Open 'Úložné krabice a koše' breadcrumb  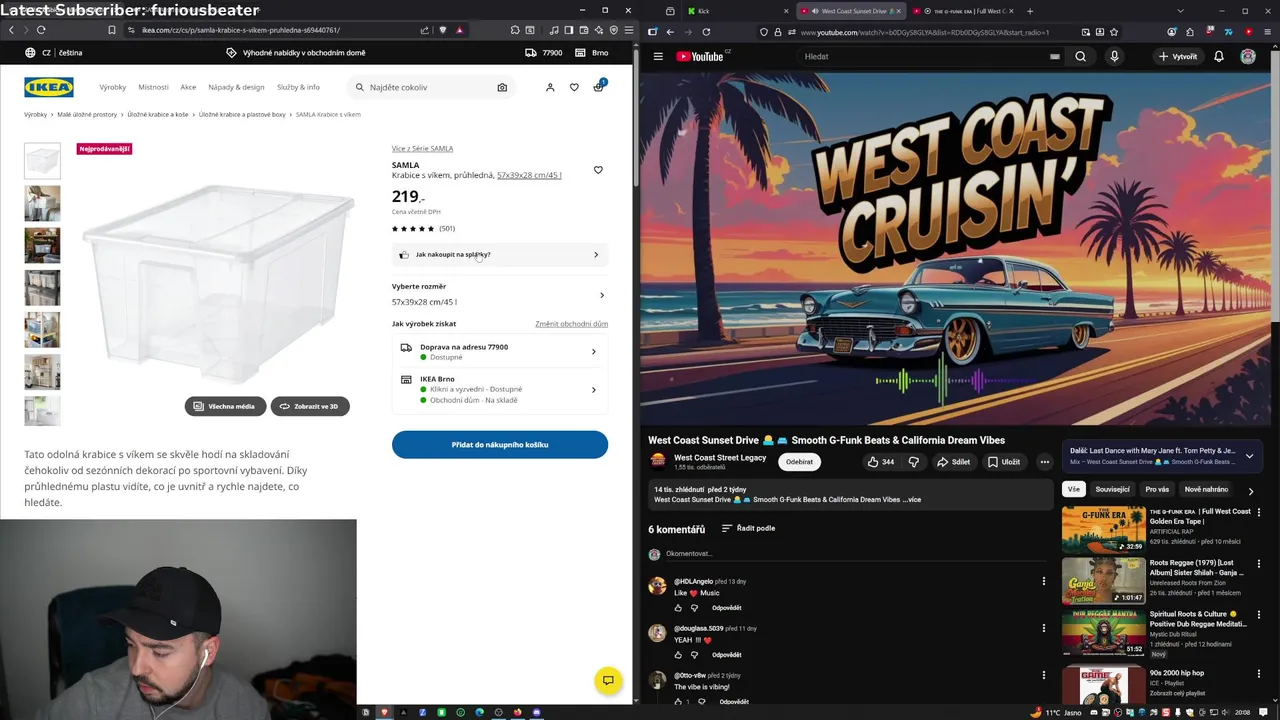point(158,115)
